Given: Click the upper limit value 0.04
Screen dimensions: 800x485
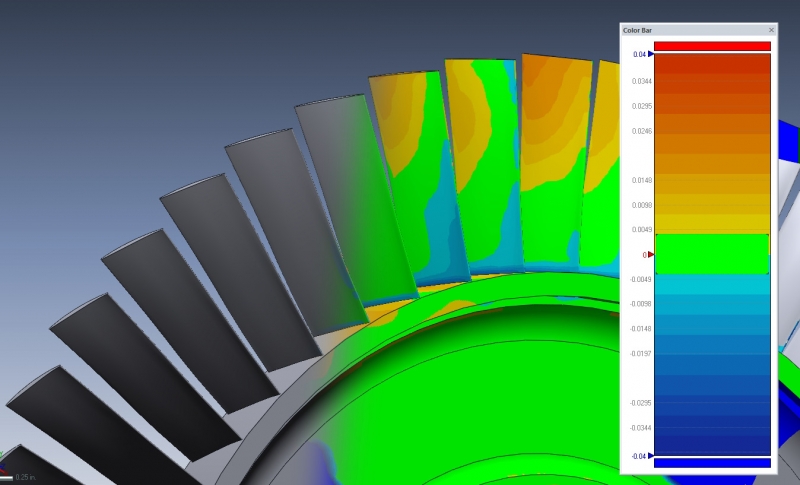Looking at the screenshot, I should tap(638, 55).
